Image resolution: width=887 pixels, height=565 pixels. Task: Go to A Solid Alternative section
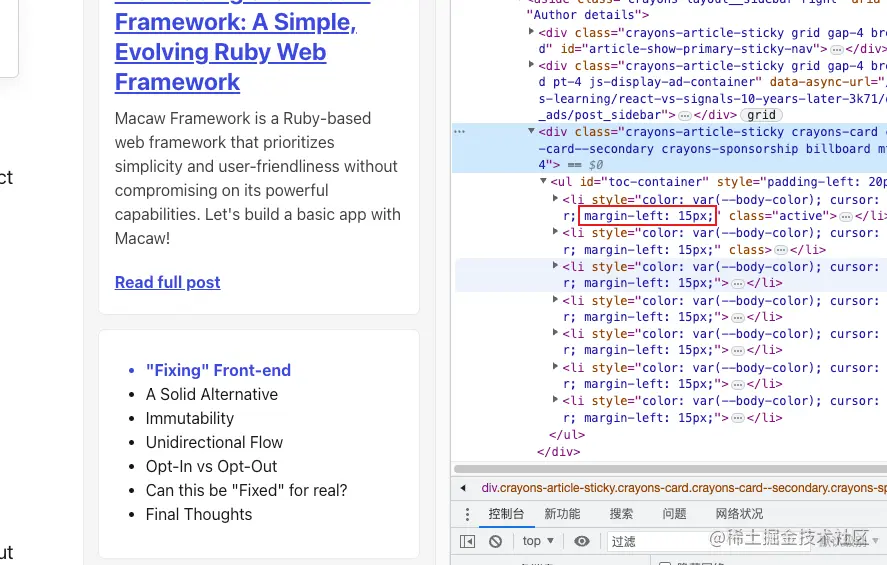(x=212, y=394)
